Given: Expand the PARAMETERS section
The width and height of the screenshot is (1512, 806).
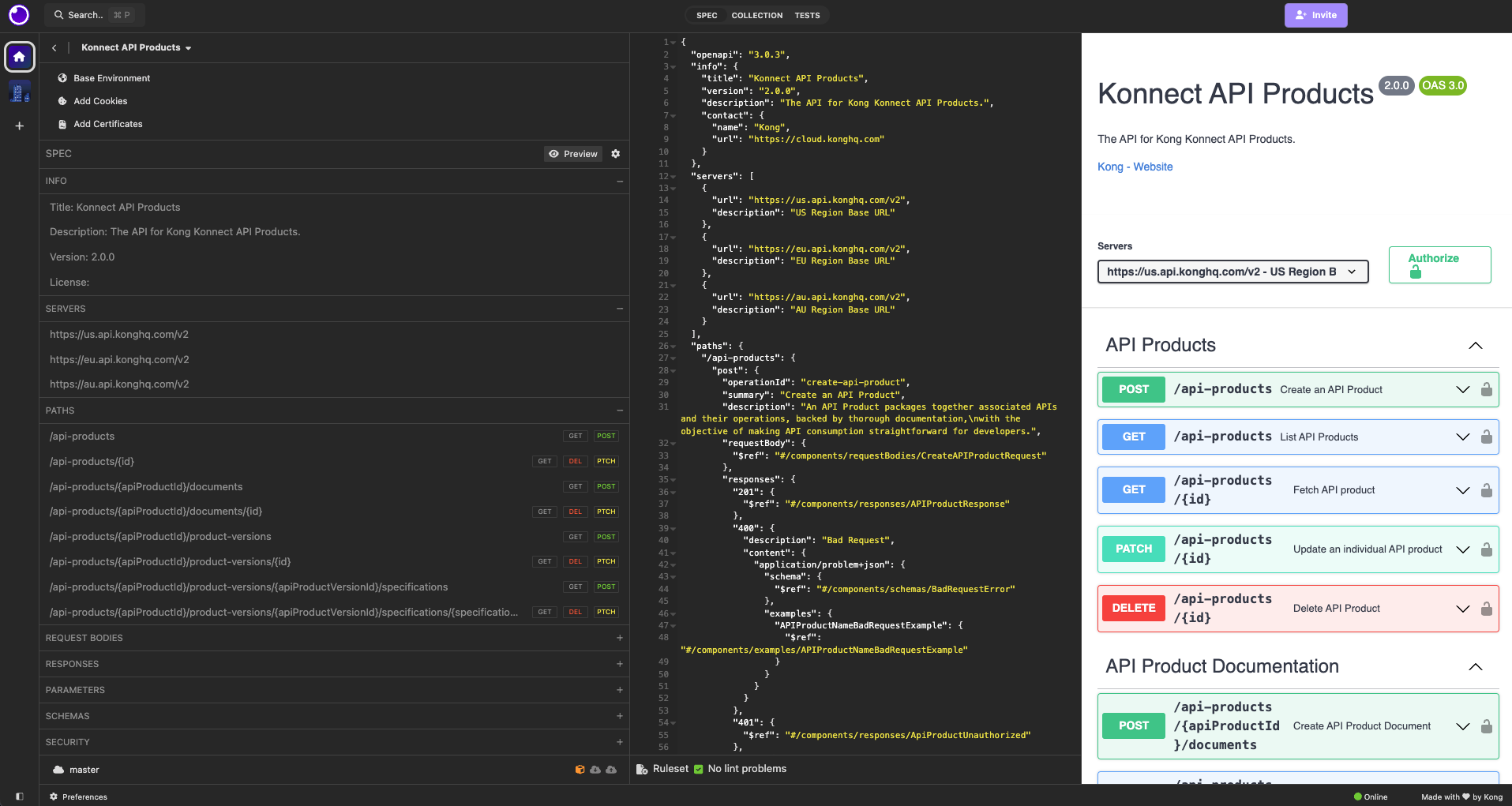Looking at the screenshot, I should tap(620, 690).
